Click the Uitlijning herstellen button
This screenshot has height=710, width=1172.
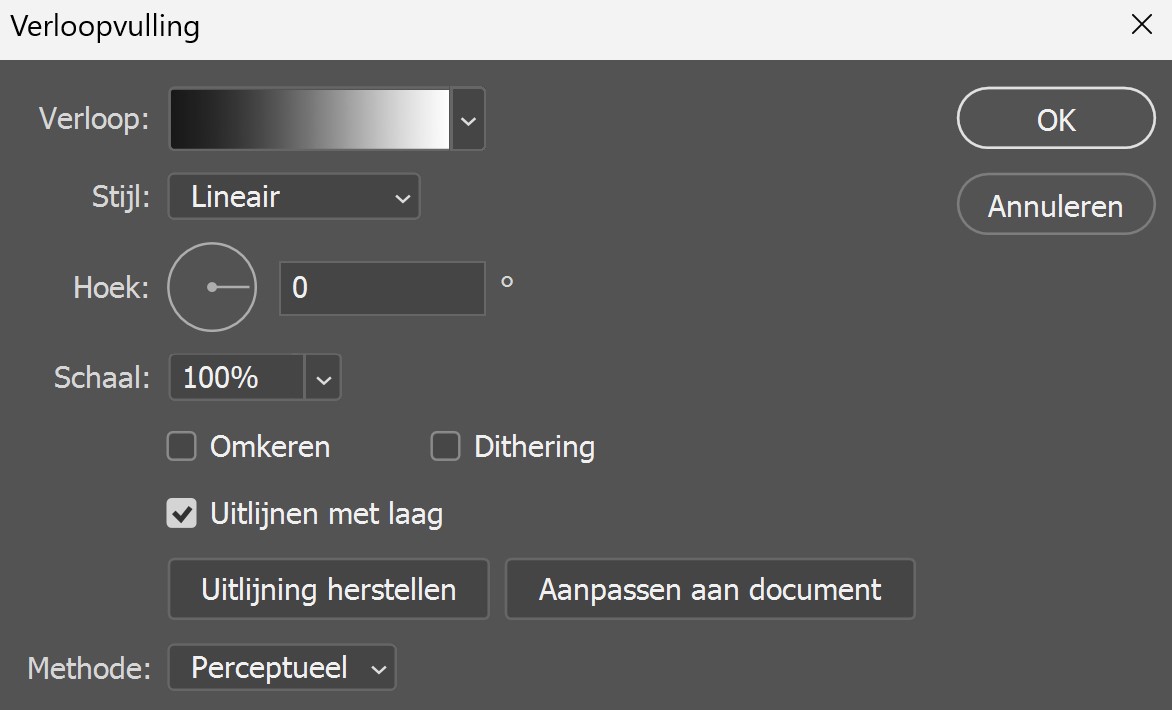(x=328, y=589)
